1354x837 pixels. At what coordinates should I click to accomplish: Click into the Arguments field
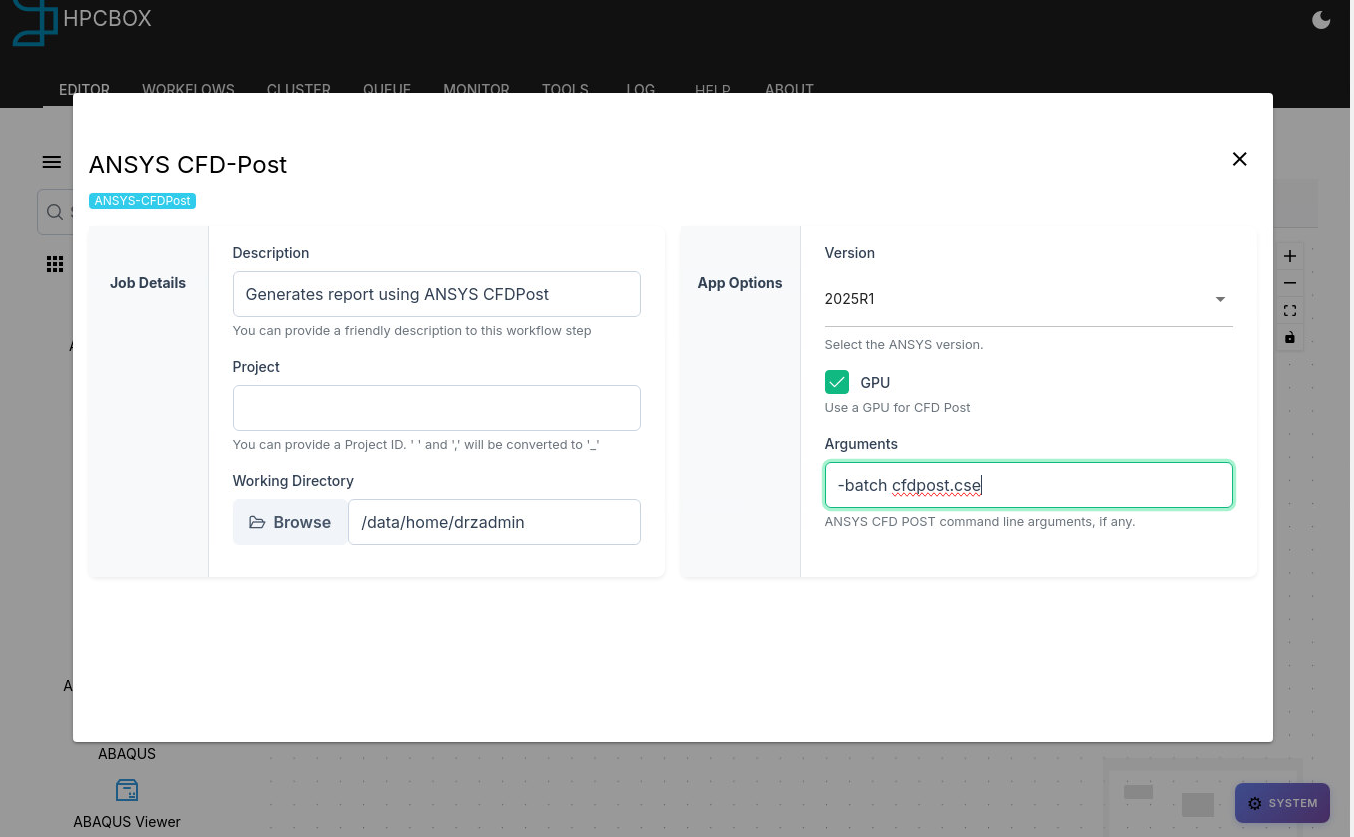click(x=1028, y=485)
